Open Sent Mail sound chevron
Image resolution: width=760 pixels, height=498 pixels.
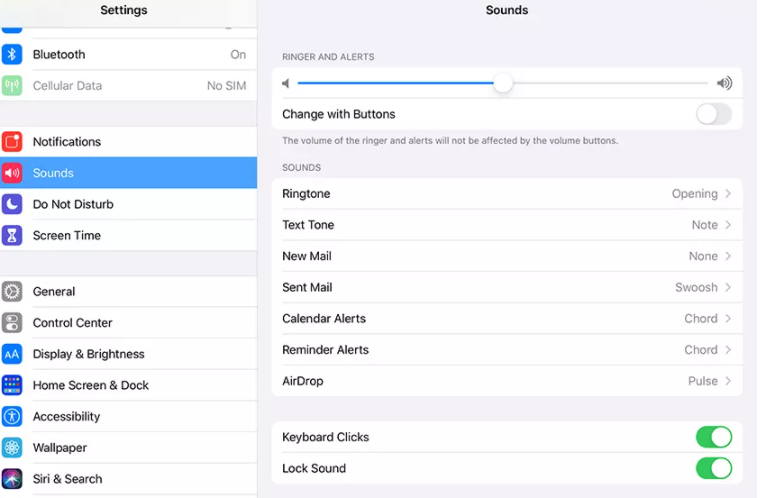[x=728, y=287]
